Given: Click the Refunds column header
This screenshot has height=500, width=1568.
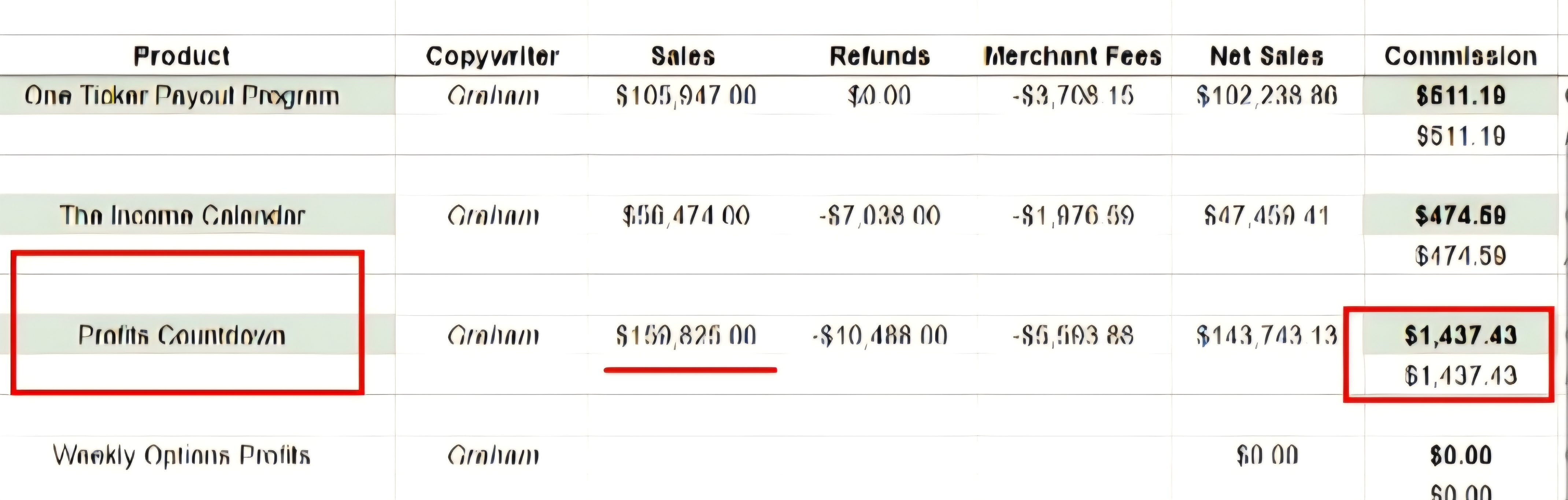Looking at the screenshot, I should (880, 56).
